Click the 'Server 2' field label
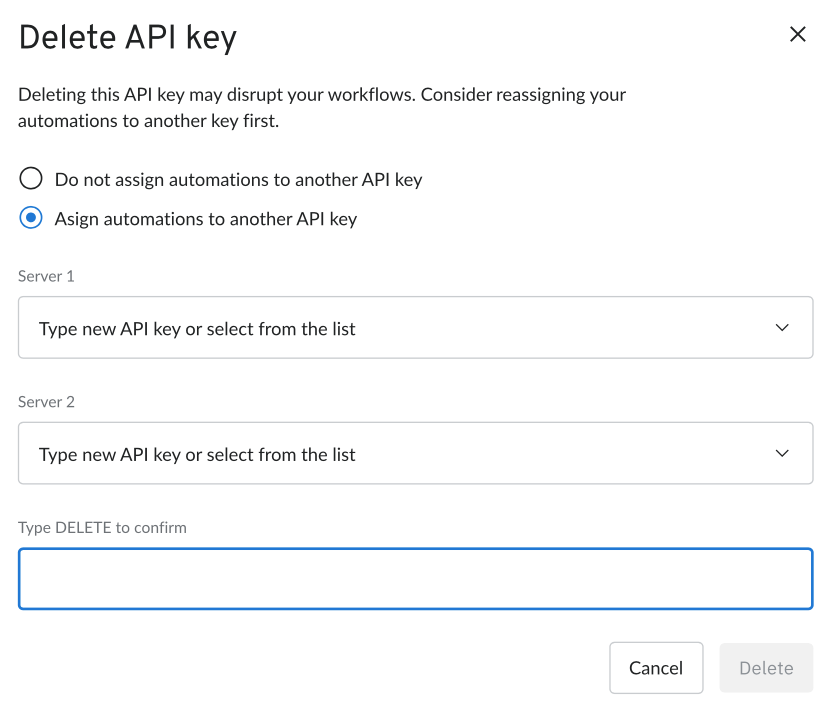Image resolution: width=830 pixels, height=712 pixels. coord(46,402)
